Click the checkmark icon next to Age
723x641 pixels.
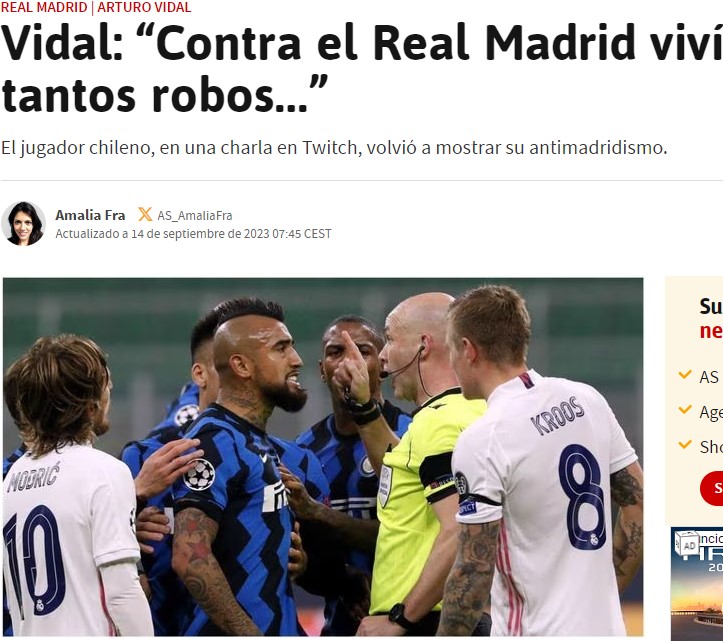[685, 410]
